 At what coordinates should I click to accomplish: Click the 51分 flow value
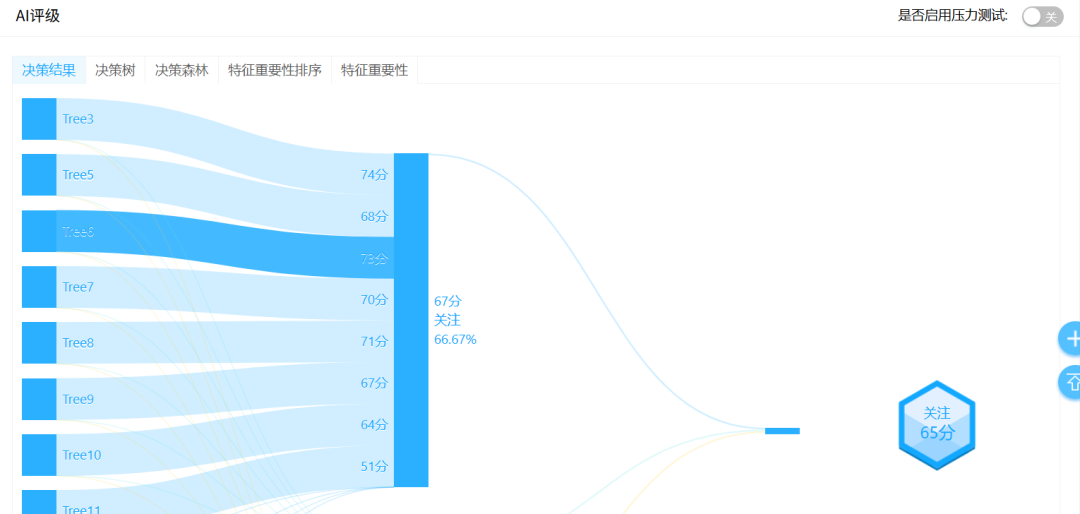click(x=375, y=466)
